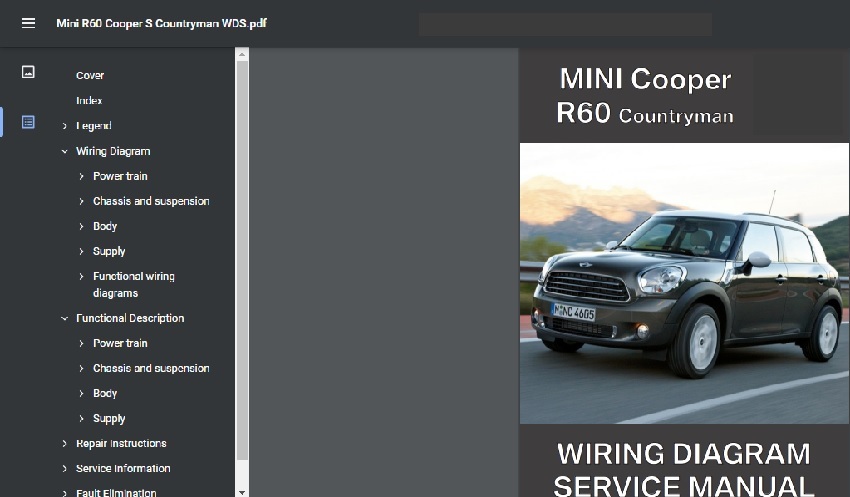Expand Chassis and suspension under Wiring Diagram
The image size is (850, 497).
pos(81,201)
